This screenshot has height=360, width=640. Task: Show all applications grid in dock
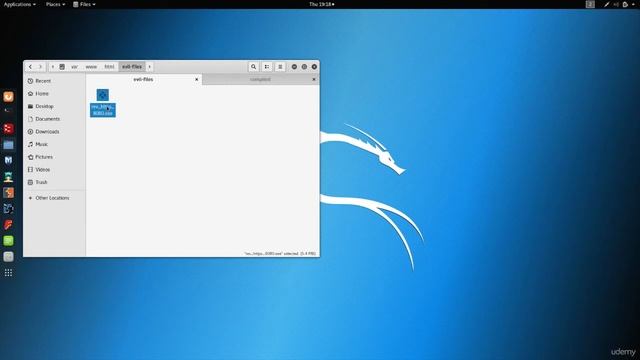click(8, 273)
